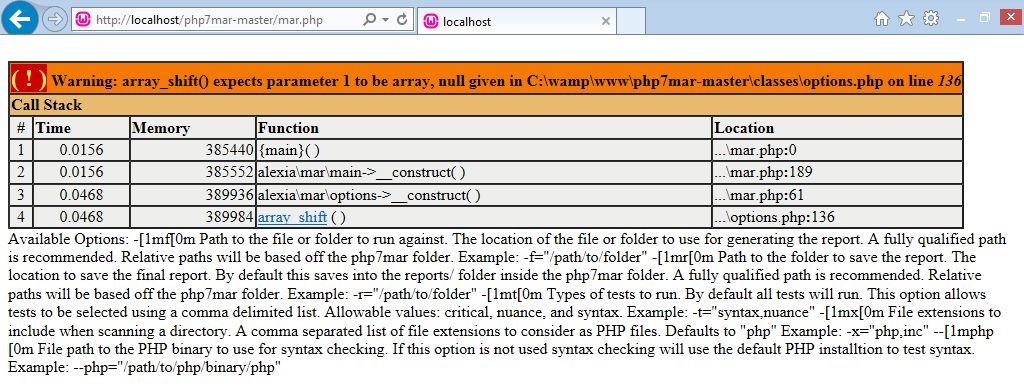Open the Tools gear menu
Viewport: 1024px width, 390px height.
coord(931,19)
